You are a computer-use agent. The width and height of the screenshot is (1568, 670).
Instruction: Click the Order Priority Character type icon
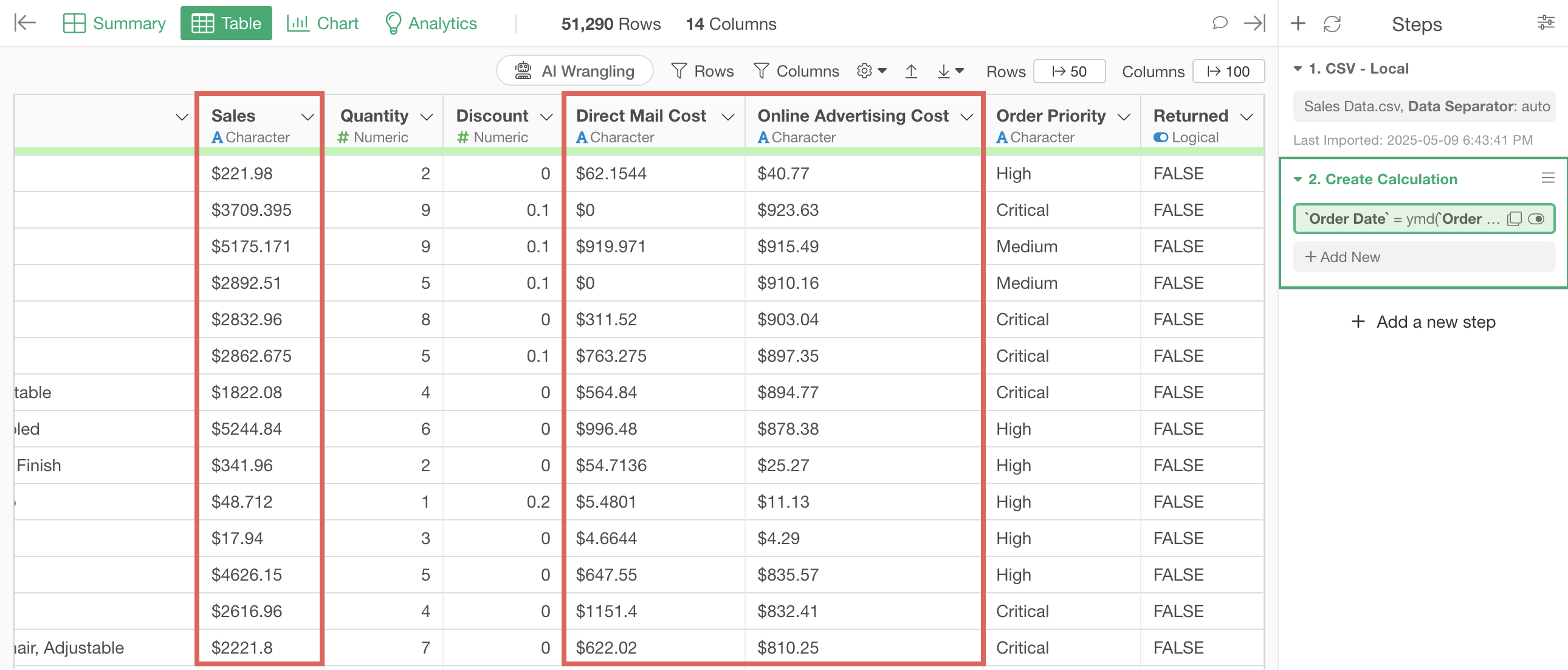click(1002, 137)
